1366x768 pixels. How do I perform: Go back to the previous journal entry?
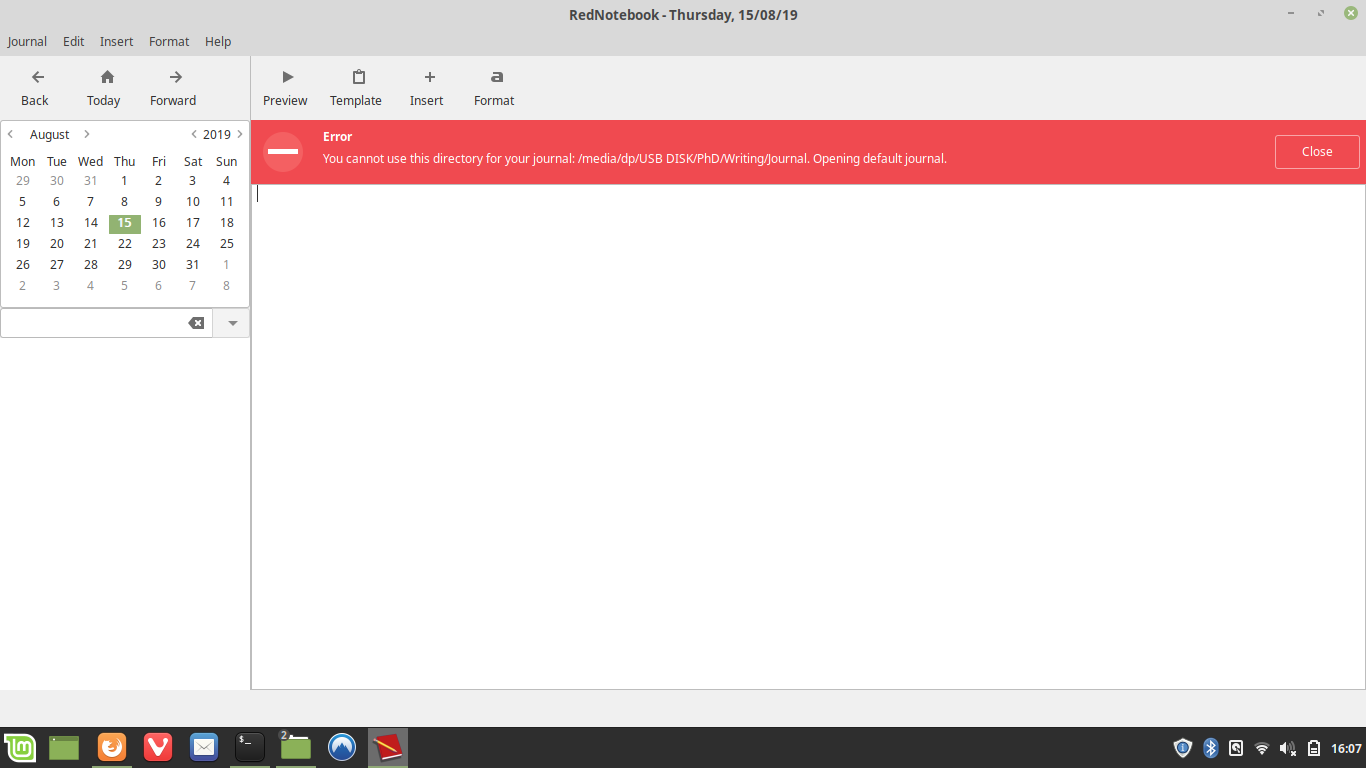(36, 87)
